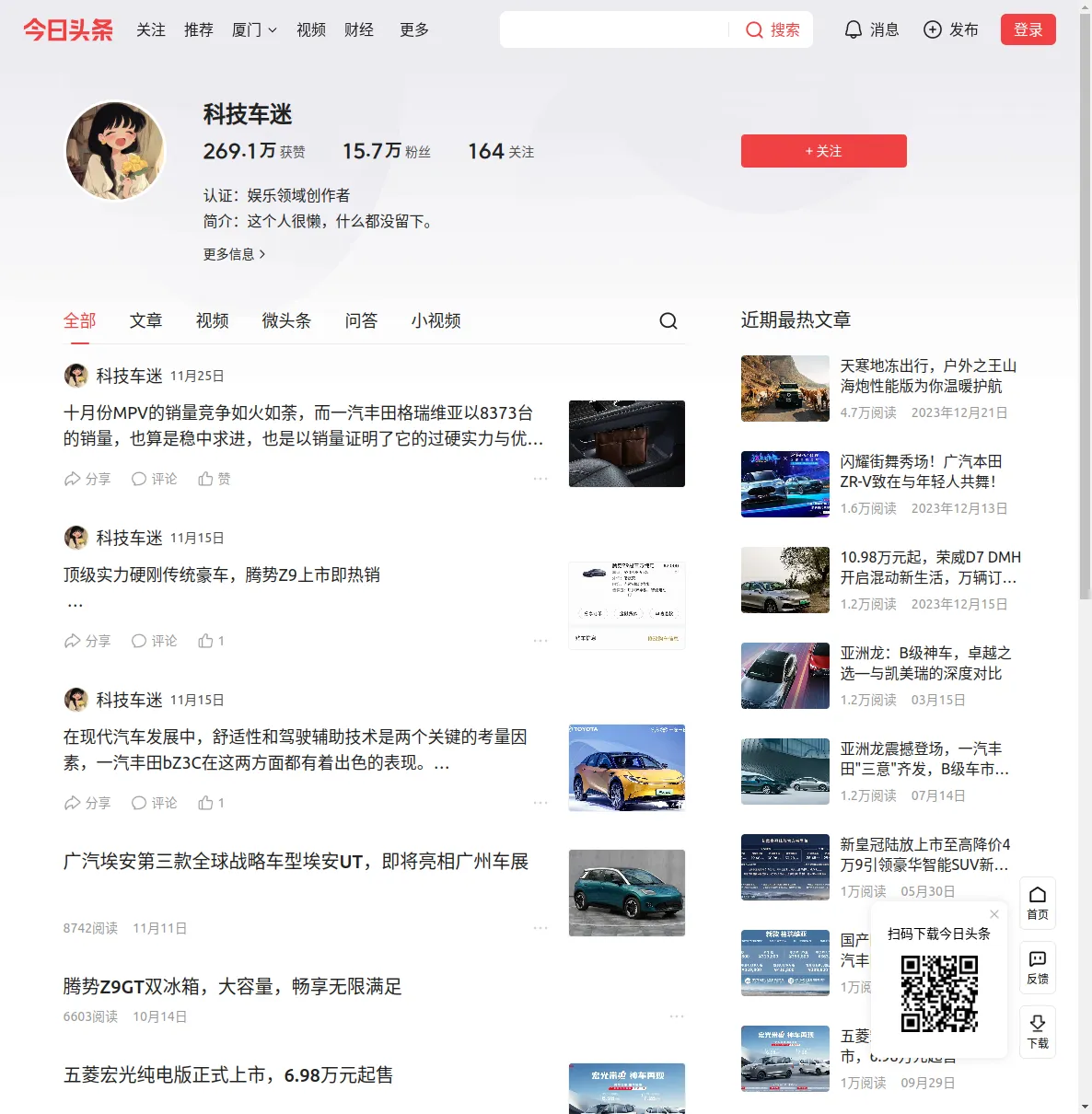Open hot article 闪耀街舞秀场
Image resolution: width=1092 pixels, height=1114 pixels.
click(x=922, y=471)
